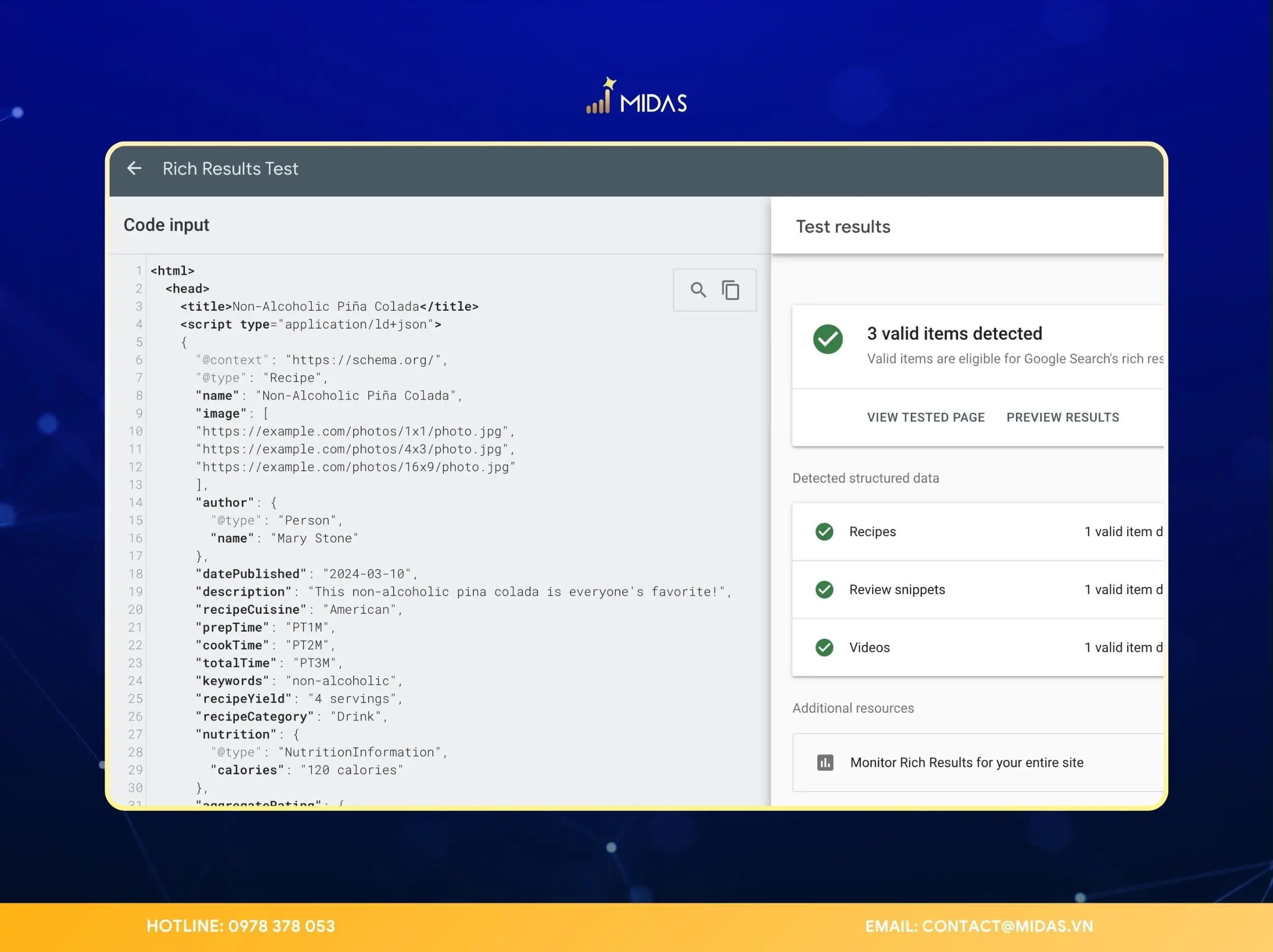The image size is (1273, 952).
Task: Click the checkmark icon next to Review snippets
Action: [824, 589]
